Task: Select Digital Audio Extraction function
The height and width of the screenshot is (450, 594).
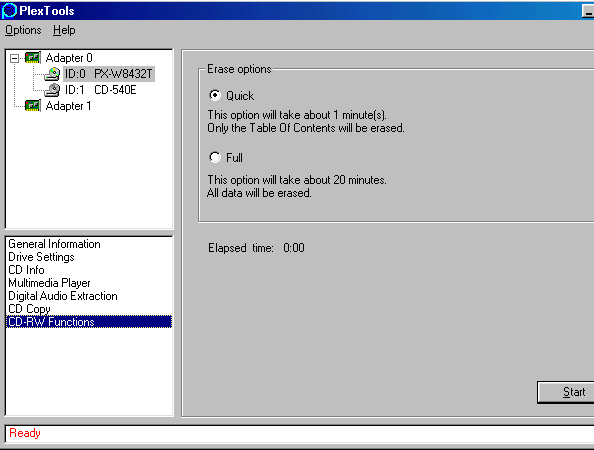Action: [63, 296]
